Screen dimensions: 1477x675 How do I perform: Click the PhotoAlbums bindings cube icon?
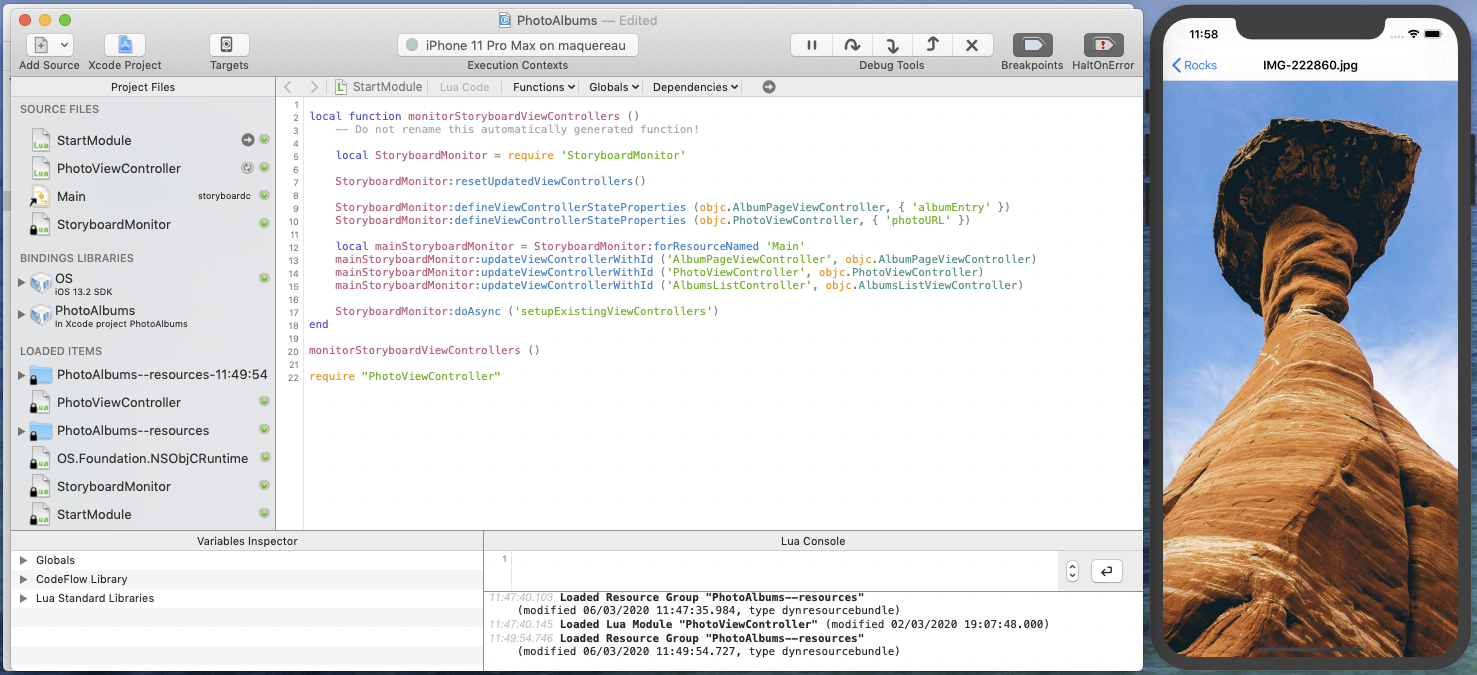pos(41,316)
